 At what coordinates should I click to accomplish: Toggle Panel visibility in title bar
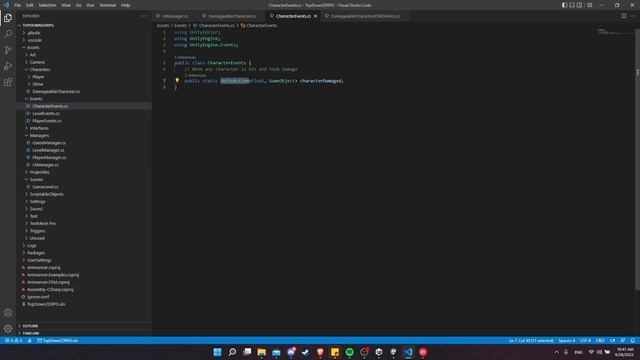[572, 5]
